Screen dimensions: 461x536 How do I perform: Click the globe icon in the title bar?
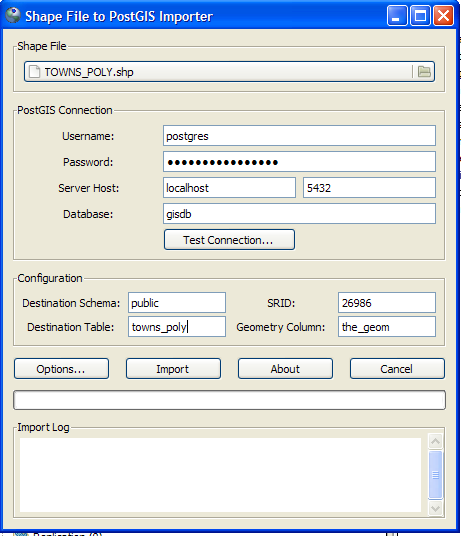[13, 15]
